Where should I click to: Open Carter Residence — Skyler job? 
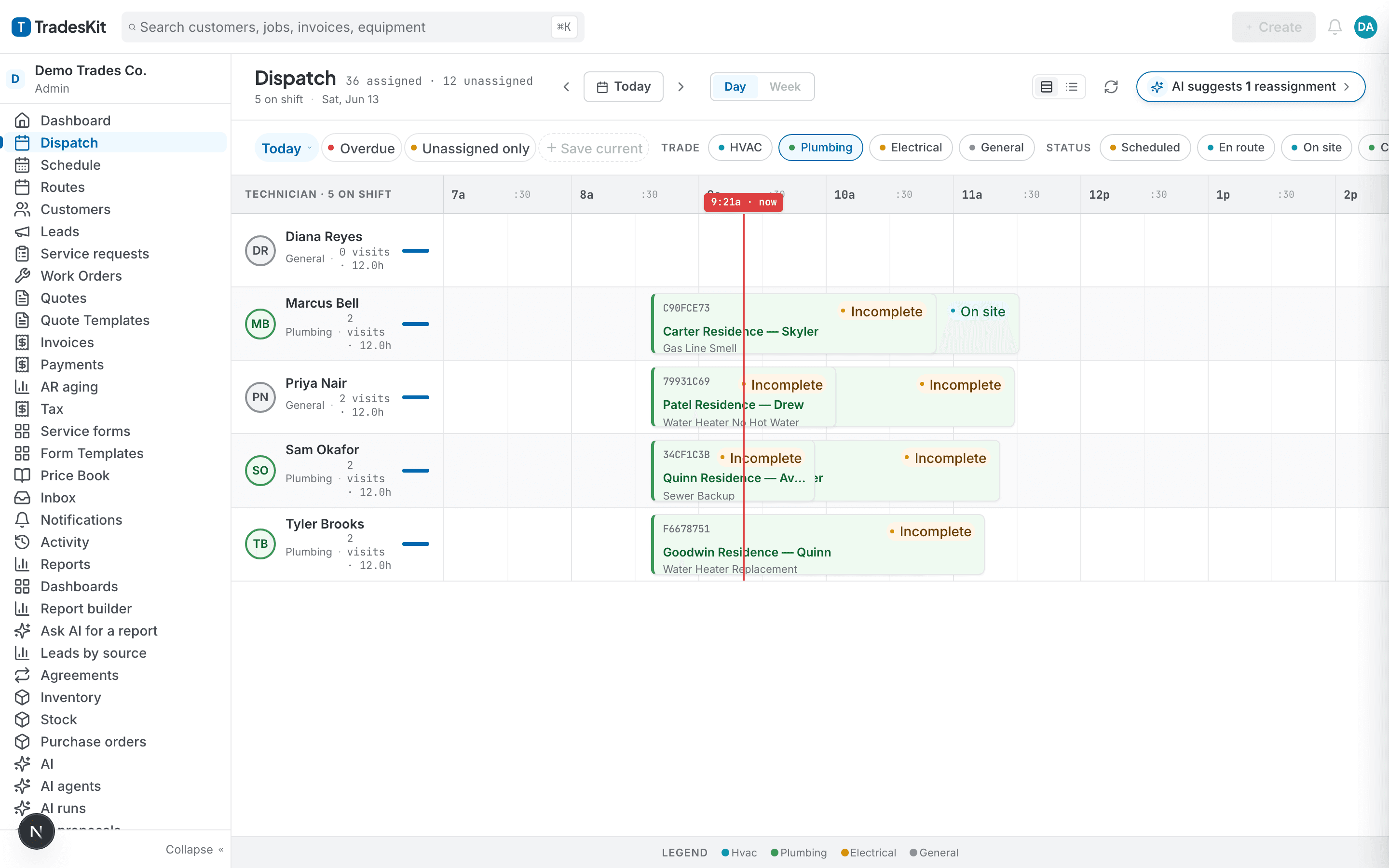[x=794, y=324]
